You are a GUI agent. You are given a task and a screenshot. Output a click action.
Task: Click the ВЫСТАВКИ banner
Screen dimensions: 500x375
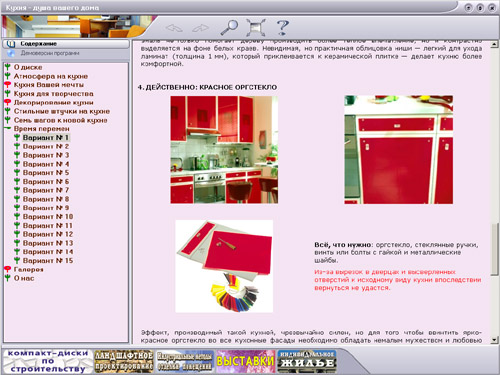coord(245,361)
